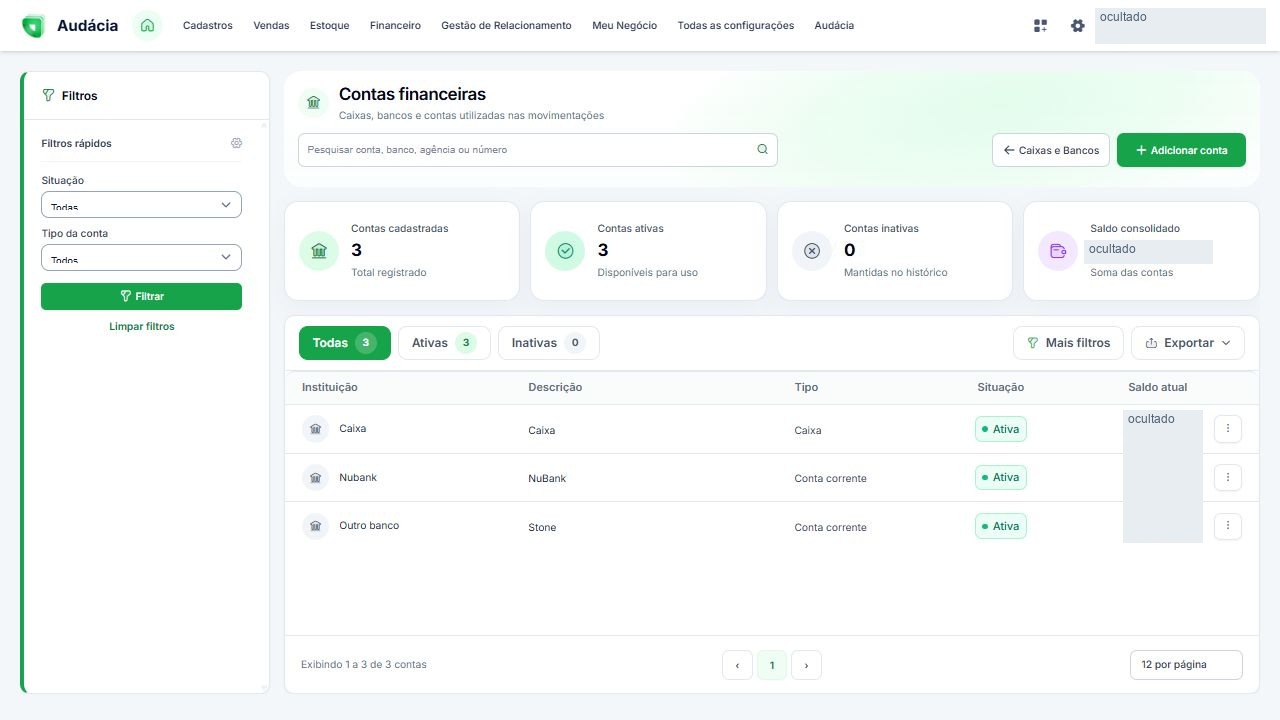1280x720 pixels.
Task: Open the settings gear in top bar
Action: [1077, 26]
